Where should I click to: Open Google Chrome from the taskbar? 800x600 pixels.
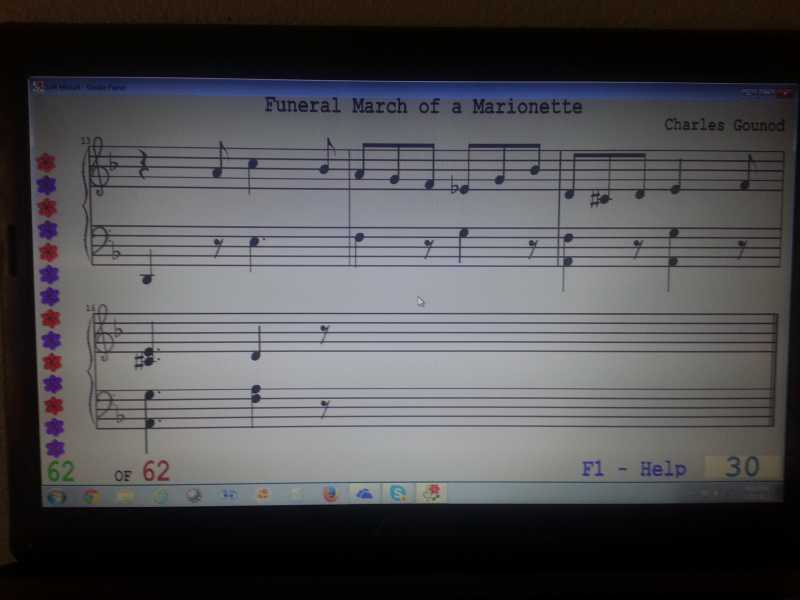click(x=91, y=496)
